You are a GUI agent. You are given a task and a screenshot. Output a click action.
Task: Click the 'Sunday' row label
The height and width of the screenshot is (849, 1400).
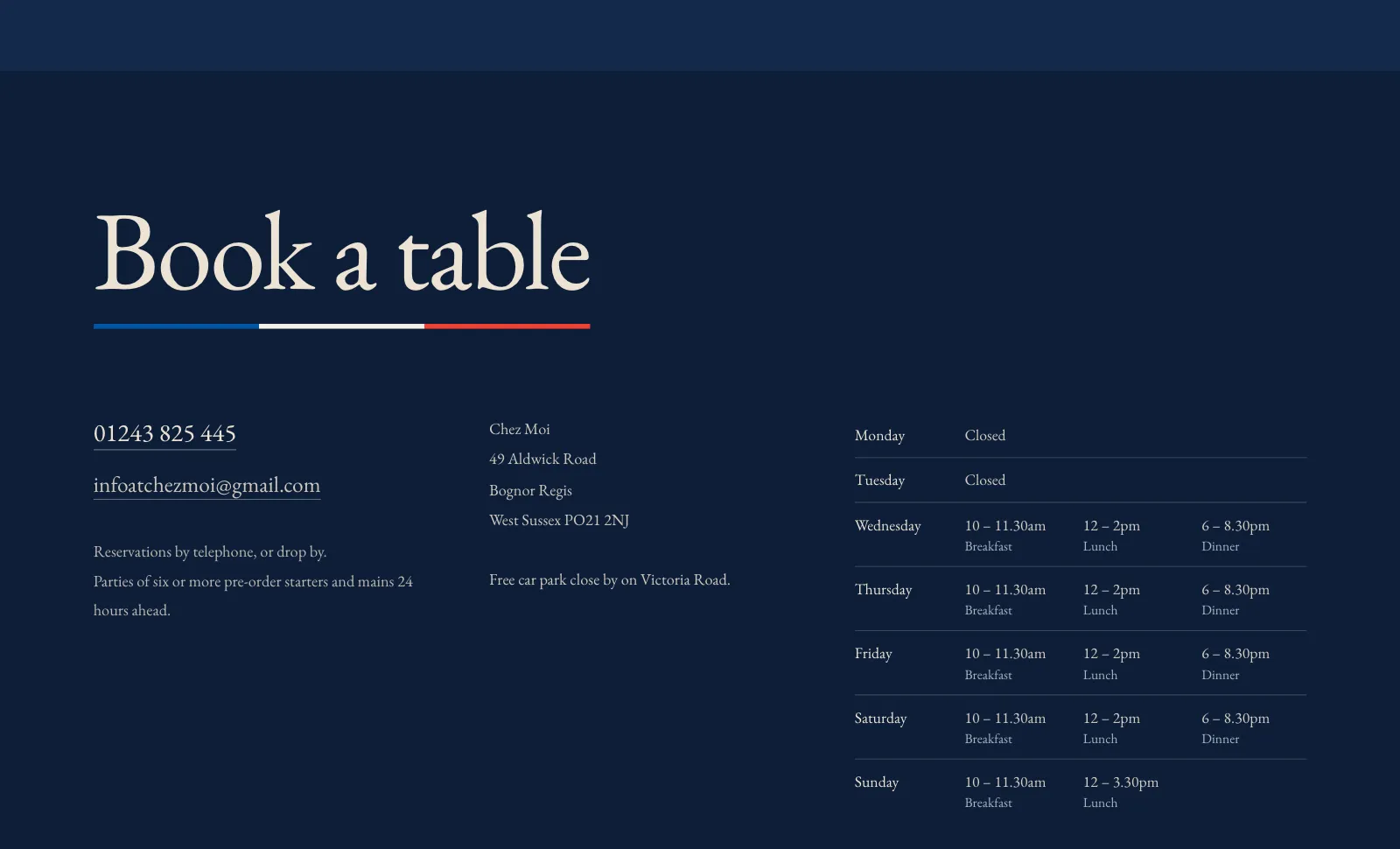(877, 782)
